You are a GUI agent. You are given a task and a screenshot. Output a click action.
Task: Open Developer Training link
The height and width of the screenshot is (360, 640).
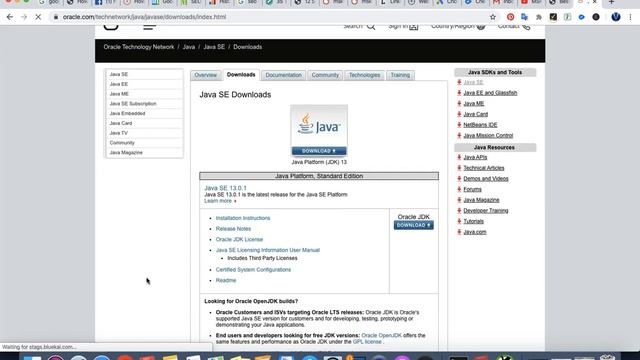click(x=486, y=211)
